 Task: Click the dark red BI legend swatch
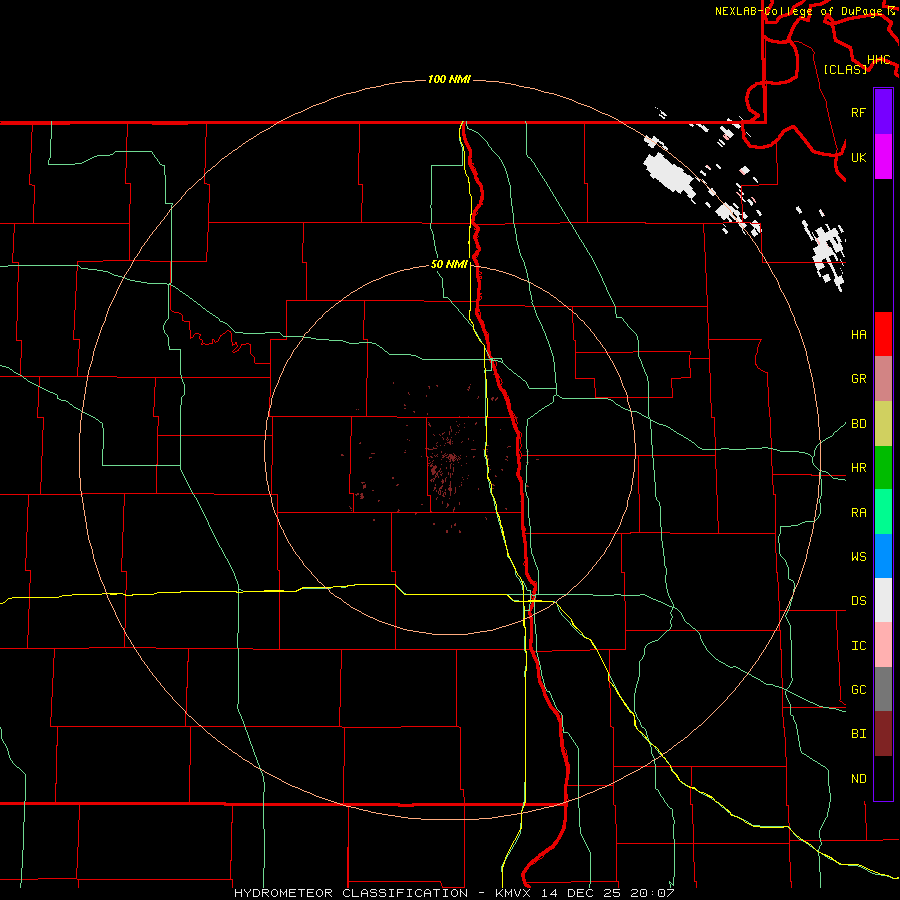tap(883, 734)
